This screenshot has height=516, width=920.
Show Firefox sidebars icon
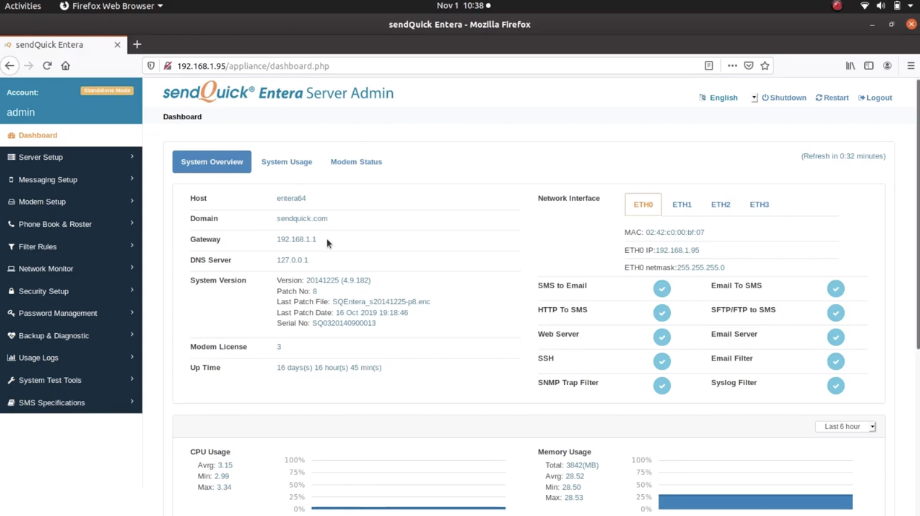tap(869, 66)
